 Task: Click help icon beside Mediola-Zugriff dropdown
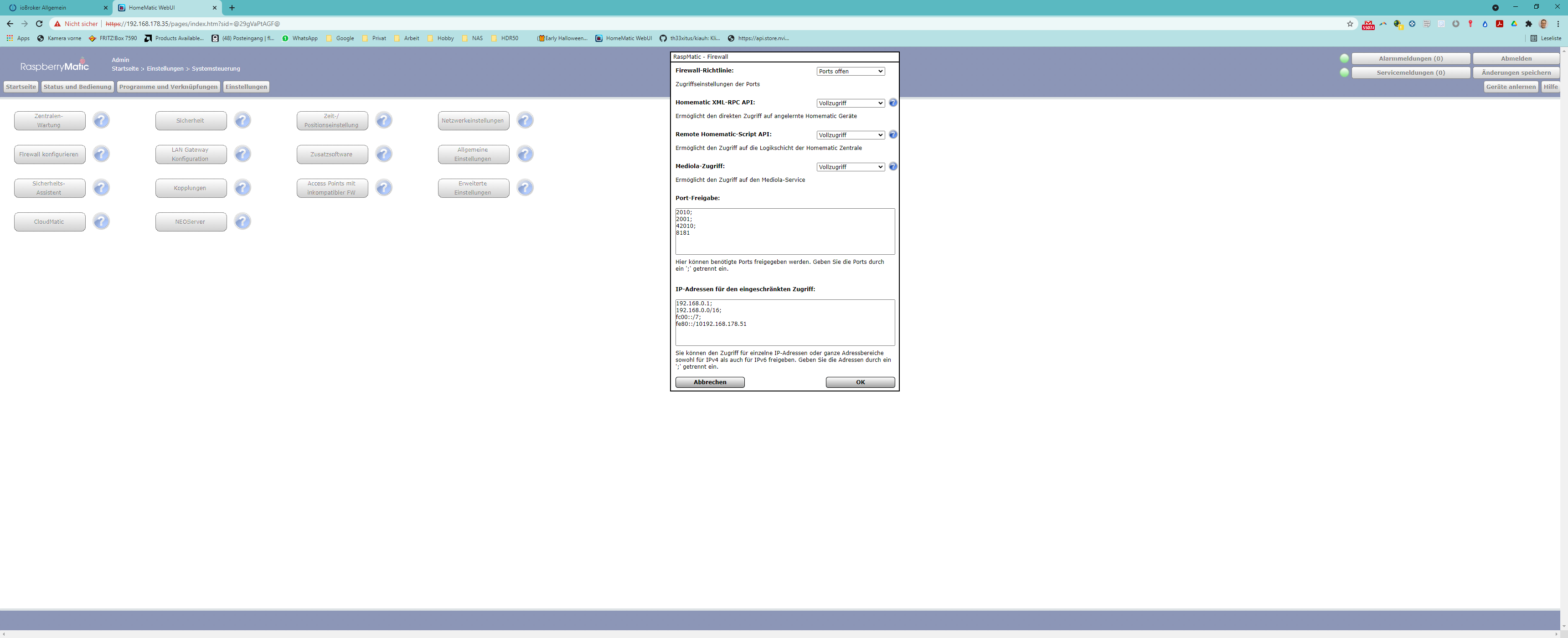[893, 166]
